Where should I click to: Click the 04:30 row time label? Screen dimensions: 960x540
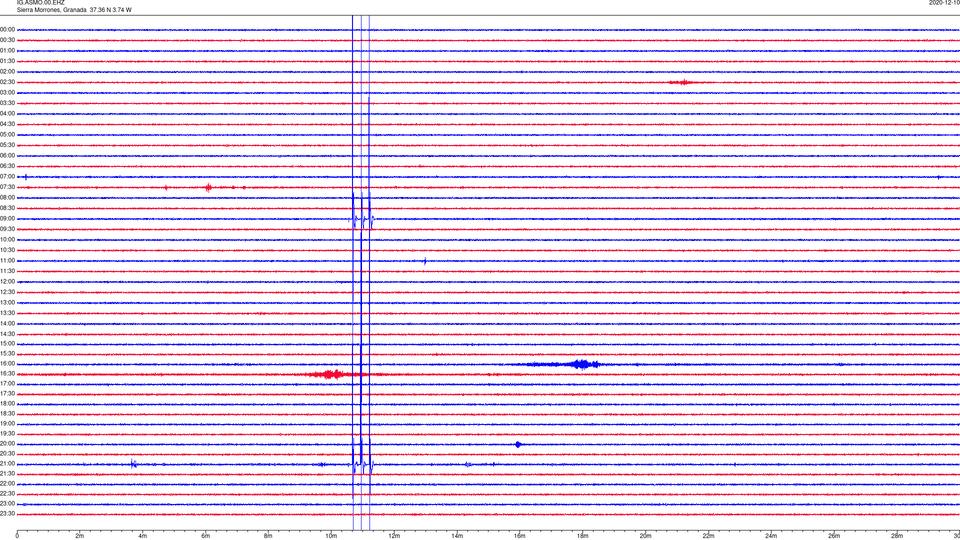pyautogui.click(x=7, y=124)
